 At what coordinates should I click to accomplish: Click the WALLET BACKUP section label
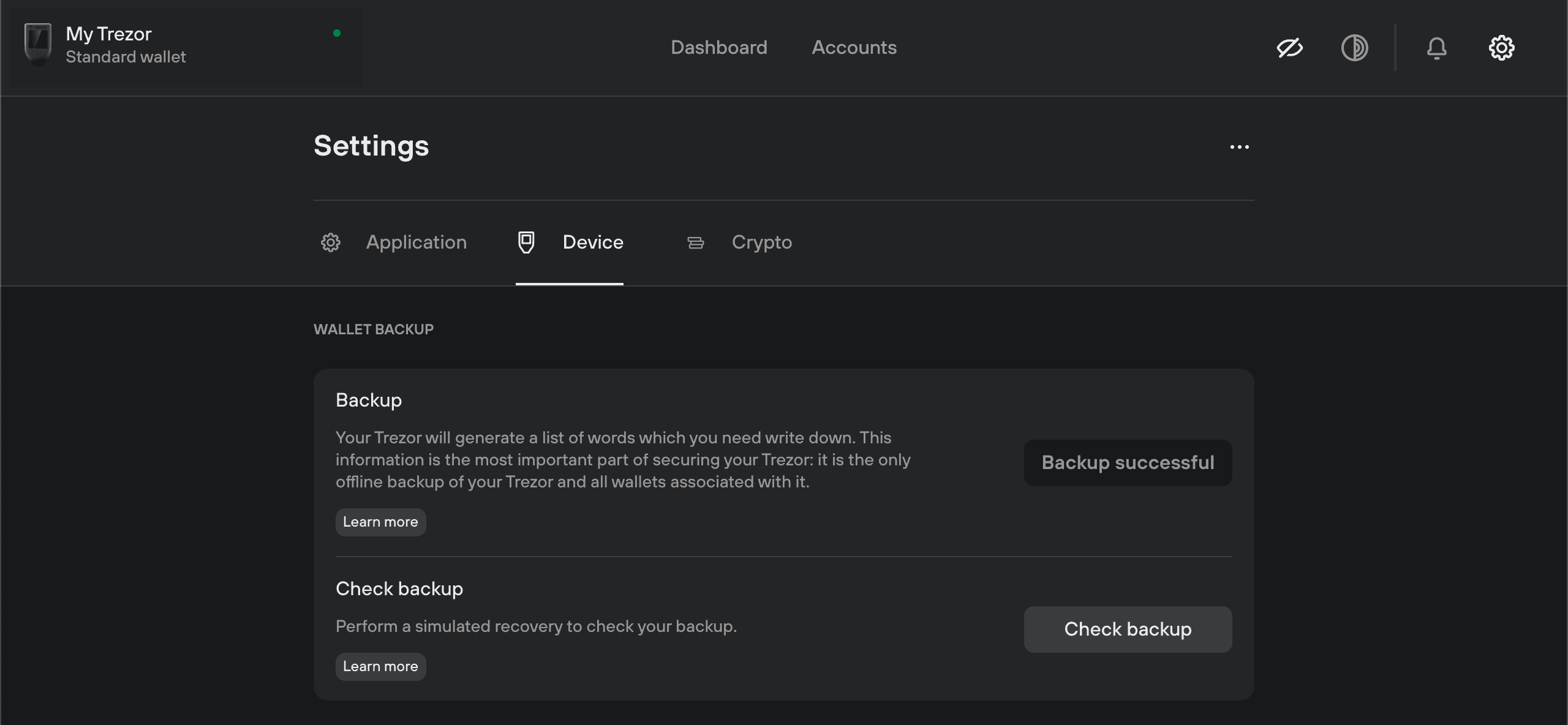[374, 329]
